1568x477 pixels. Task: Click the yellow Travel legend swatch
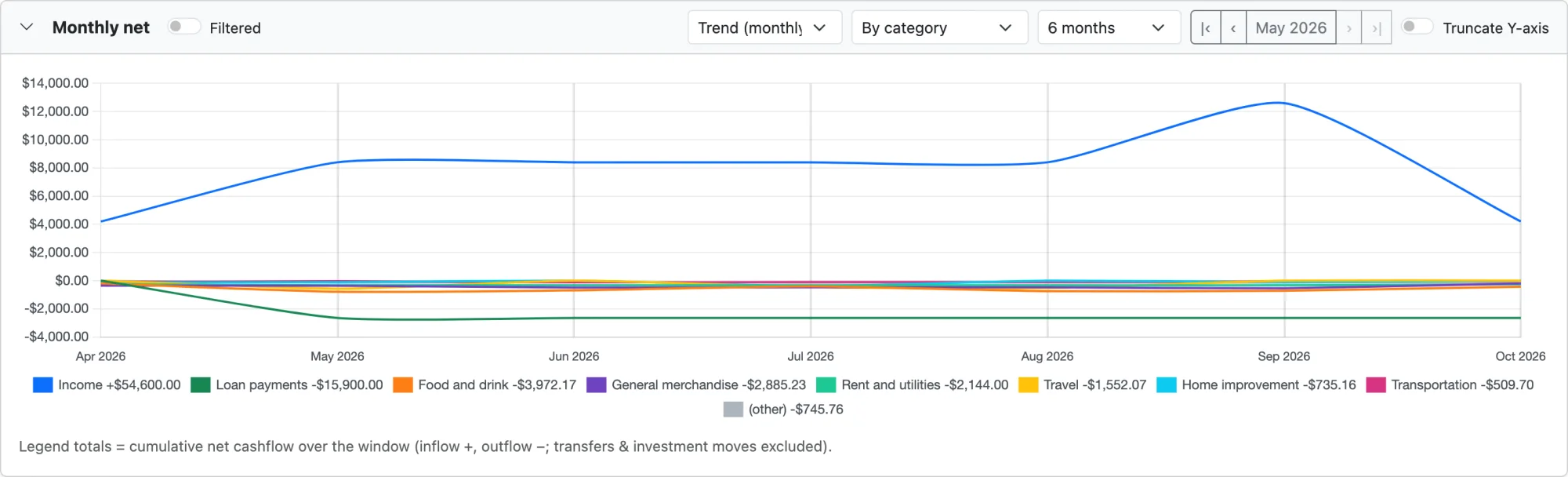(x=1029, y=385)
